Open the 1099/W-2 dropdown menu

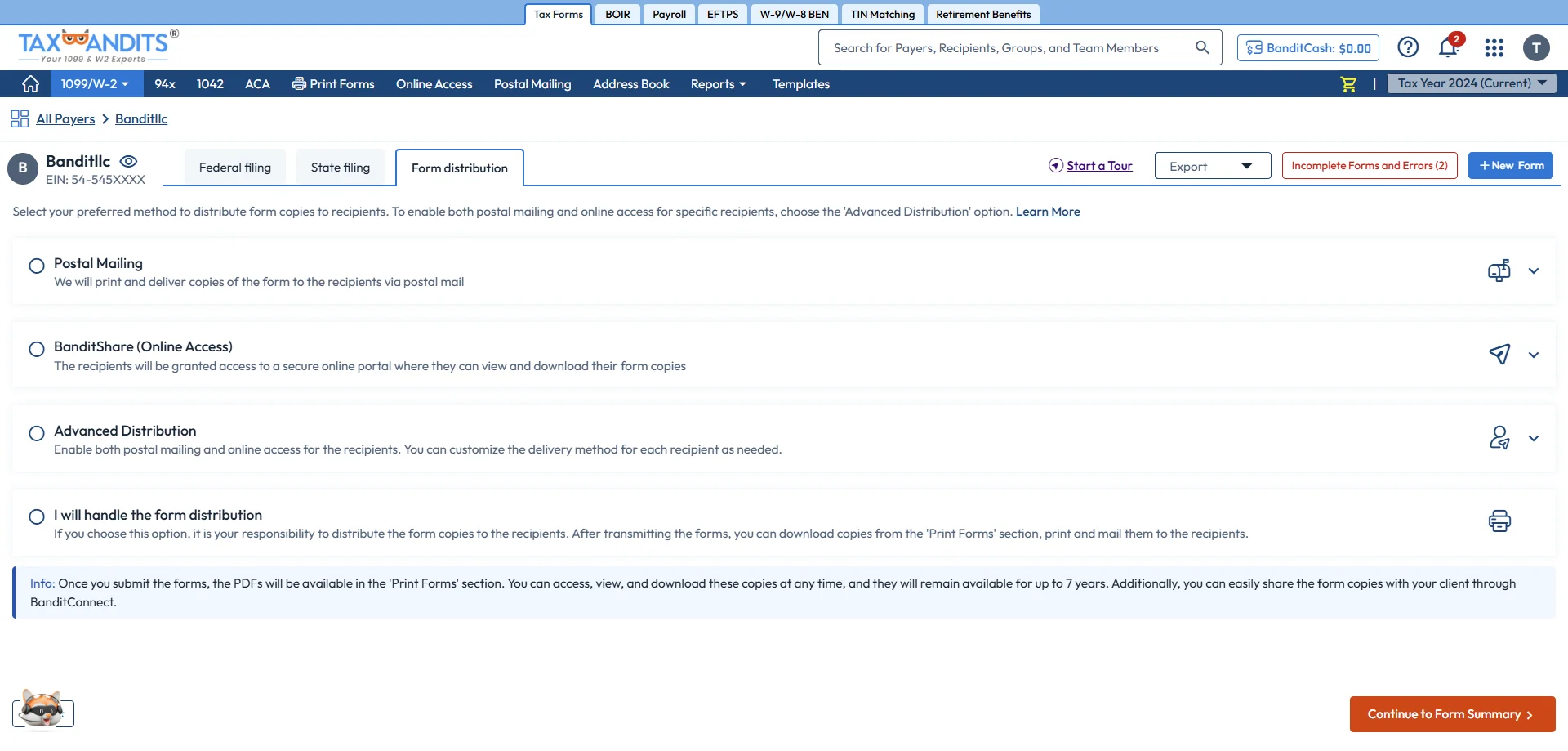tap(96, 84)
